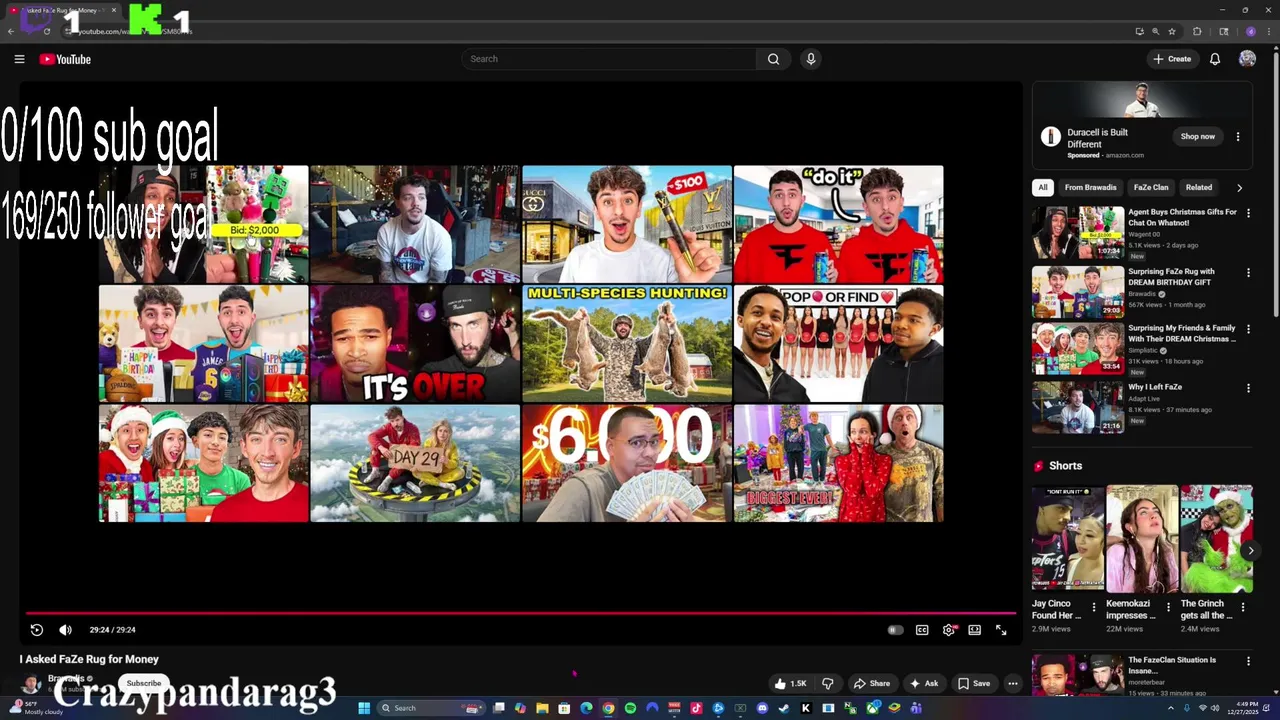1280x720 pixels.
Task: Open the YouTube hamburger guide menu
Action: pyautogui.click(x=19, y=59)
